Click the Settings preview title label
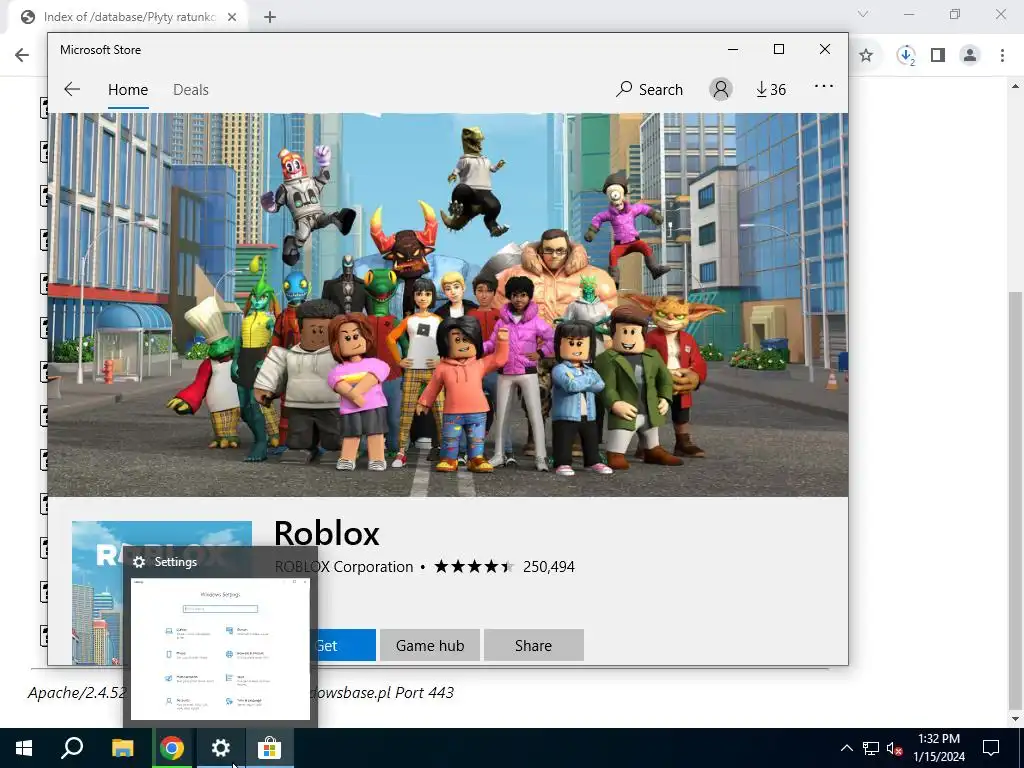Image resolution: width=1024 pixels, height=768 pixels. pos(175,562)
